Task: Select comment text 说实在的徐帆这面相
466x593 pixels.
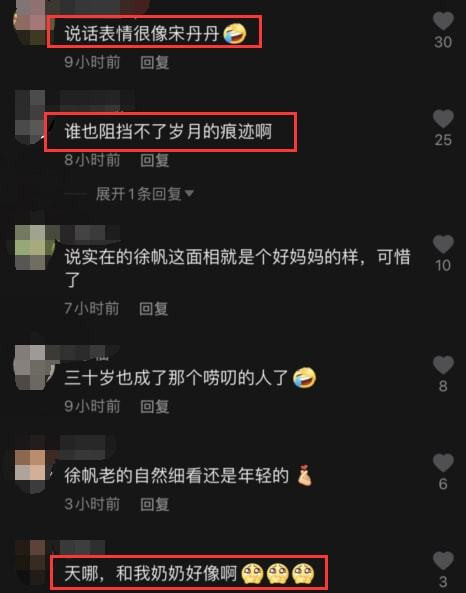Action: [x=142, y=257]
